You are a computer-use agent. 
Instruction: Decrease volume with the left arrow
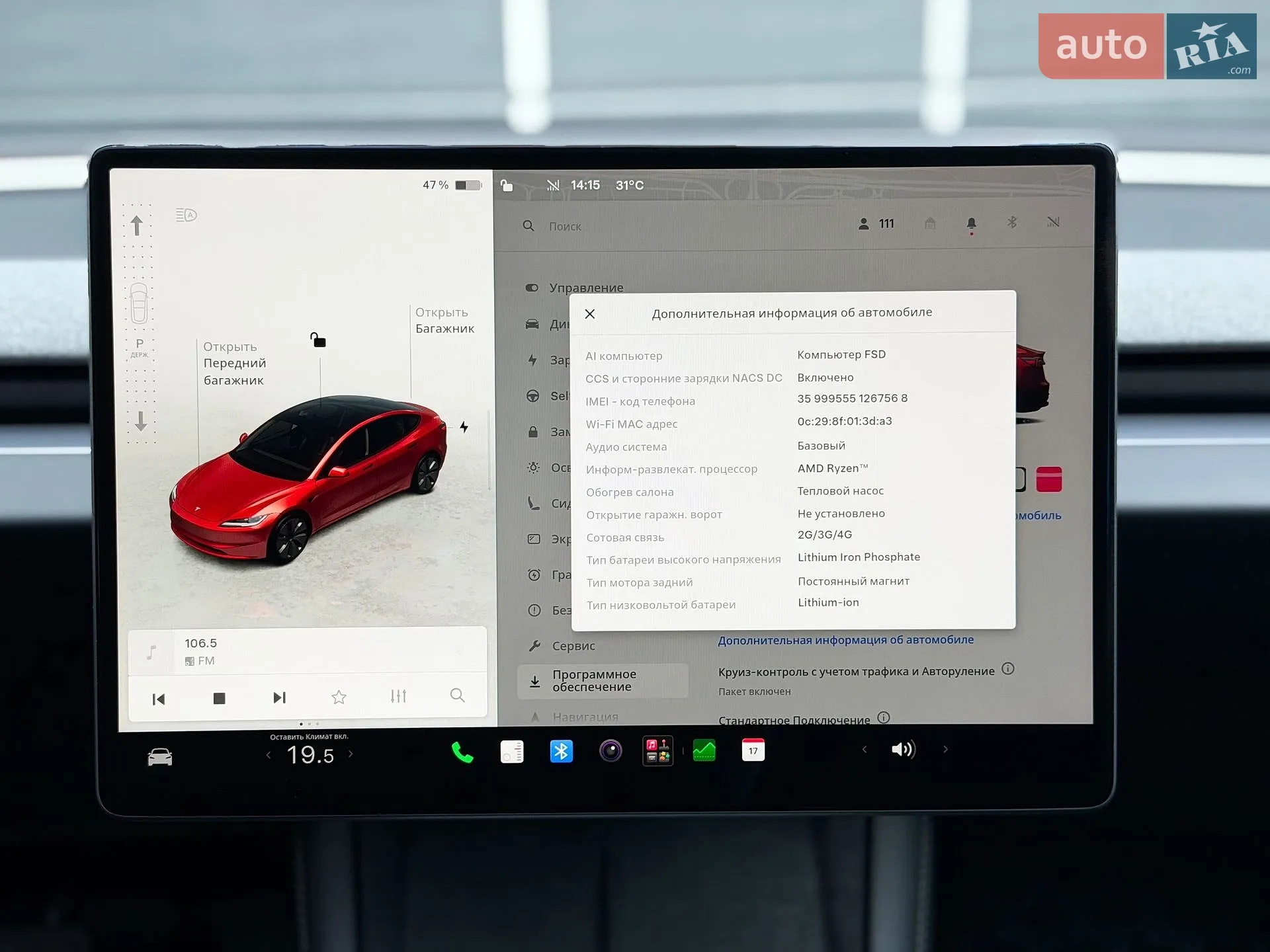tap(865, 749)
